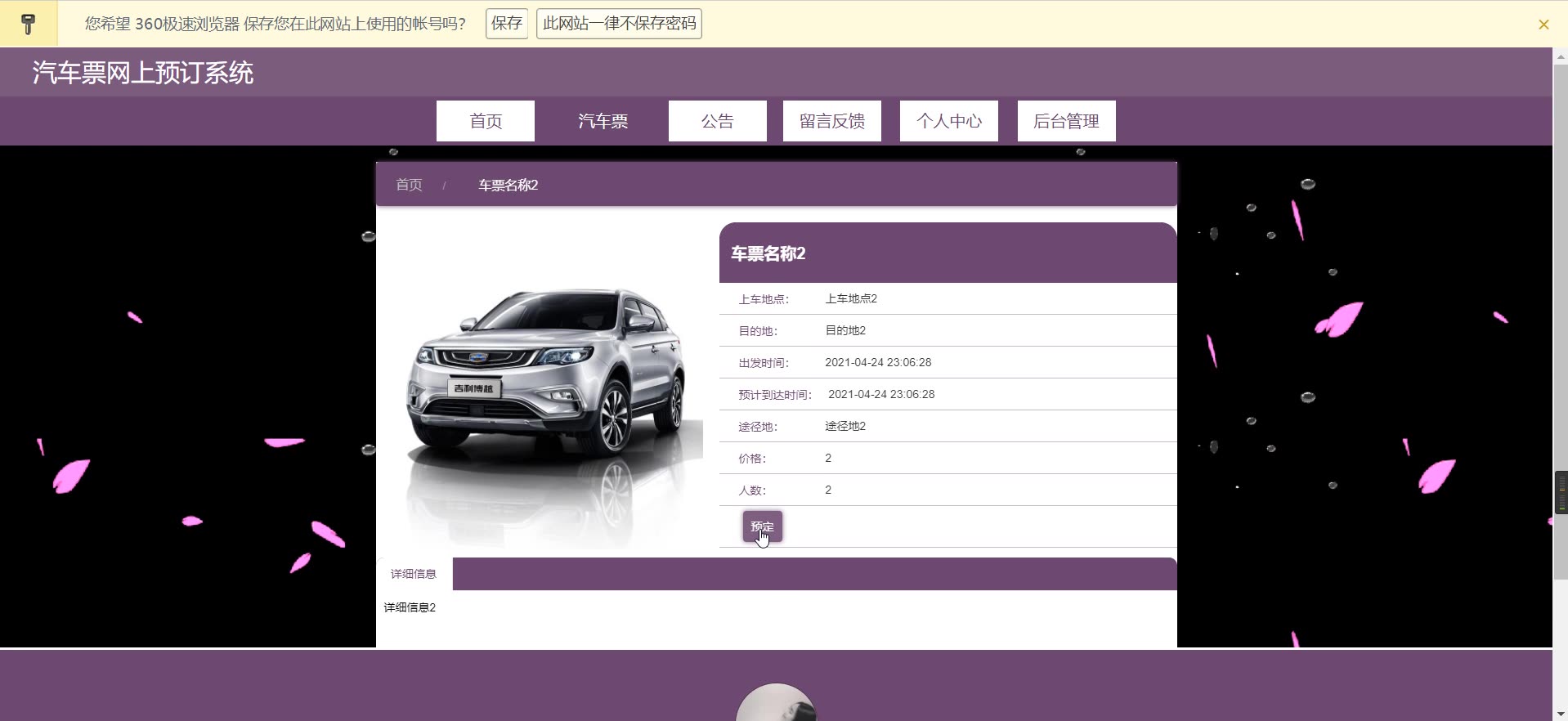Open the 留言反馈 navigation menu item
1568x721 pixels.
point(832,121)
